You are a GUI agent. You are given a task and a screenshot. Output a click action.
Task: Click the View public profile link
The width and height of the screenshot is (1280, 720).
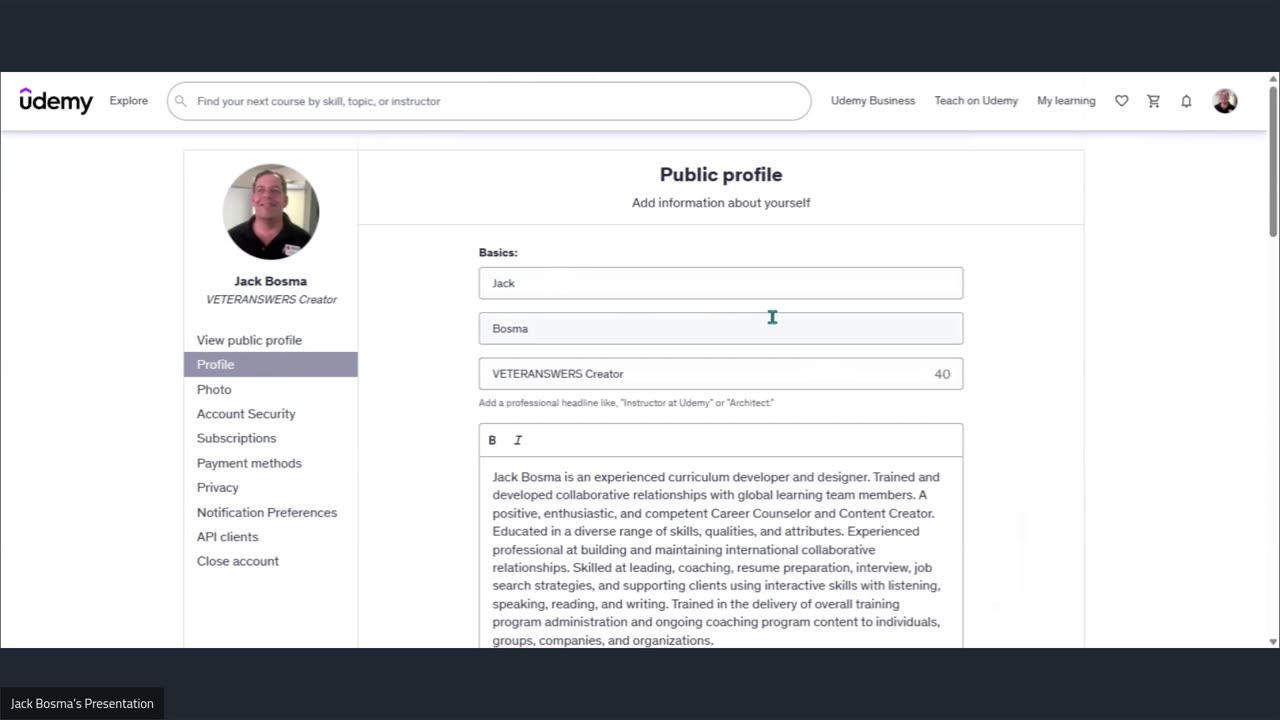point(249,340)
